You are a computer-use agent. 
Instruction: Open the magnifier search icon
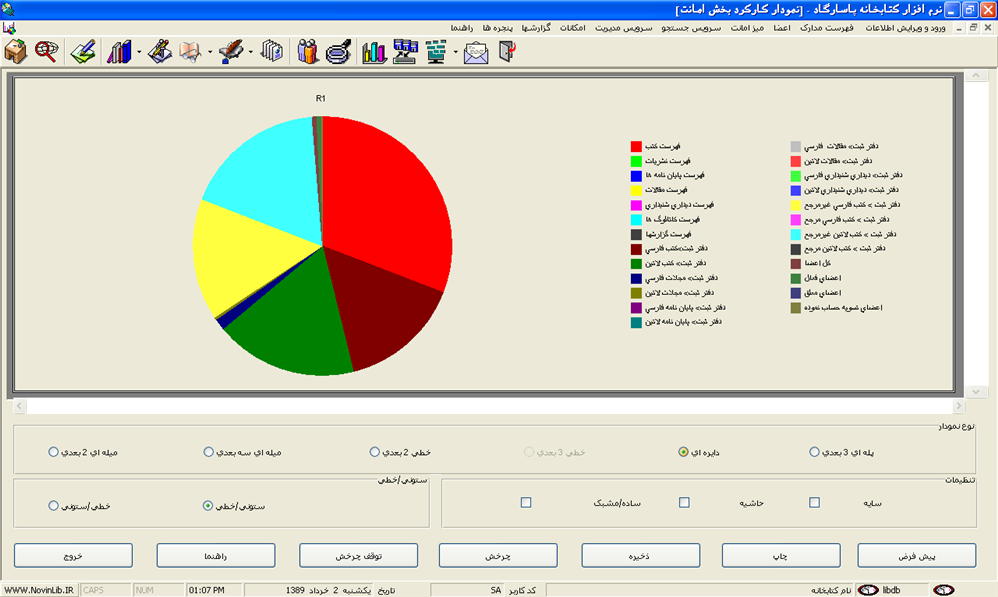[x=46, y=51]
